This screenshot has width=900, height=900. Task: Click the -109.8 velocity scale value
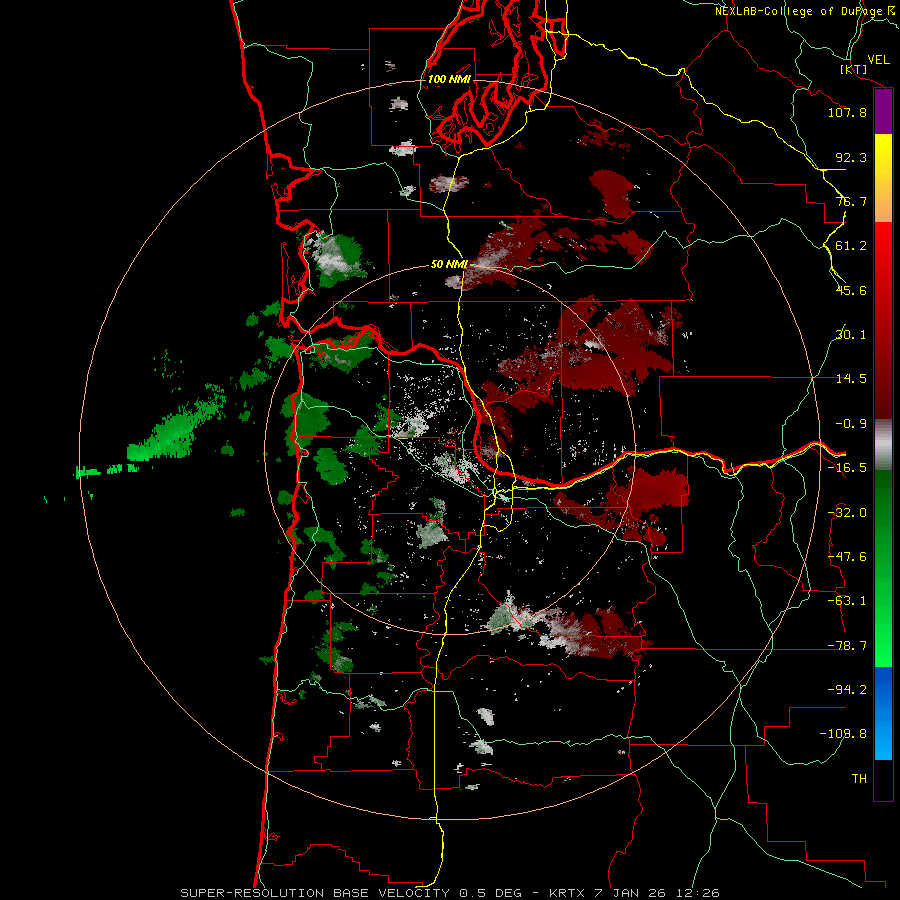[x=843, y=734]
